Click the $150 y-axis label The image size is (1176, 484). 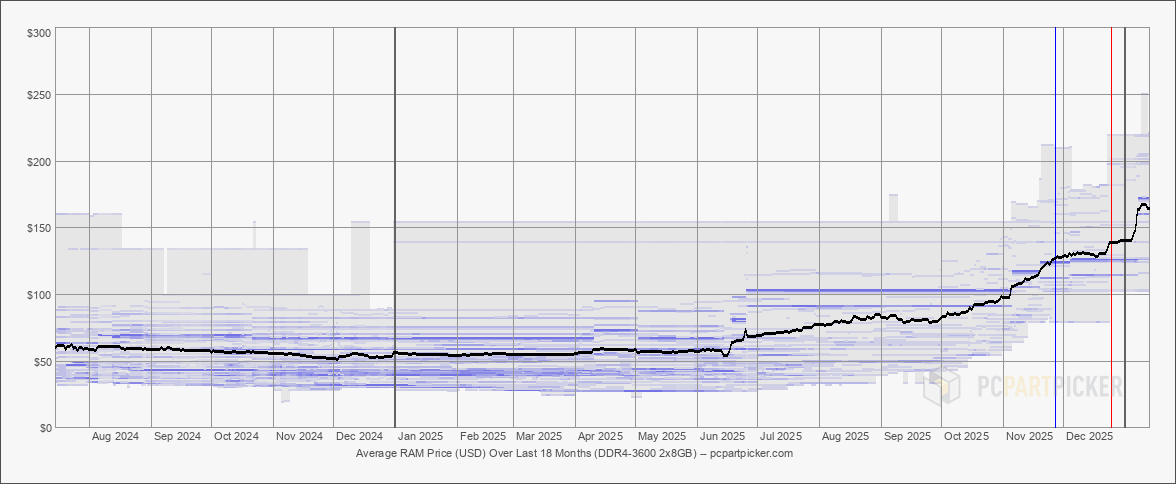pos(40,227)
